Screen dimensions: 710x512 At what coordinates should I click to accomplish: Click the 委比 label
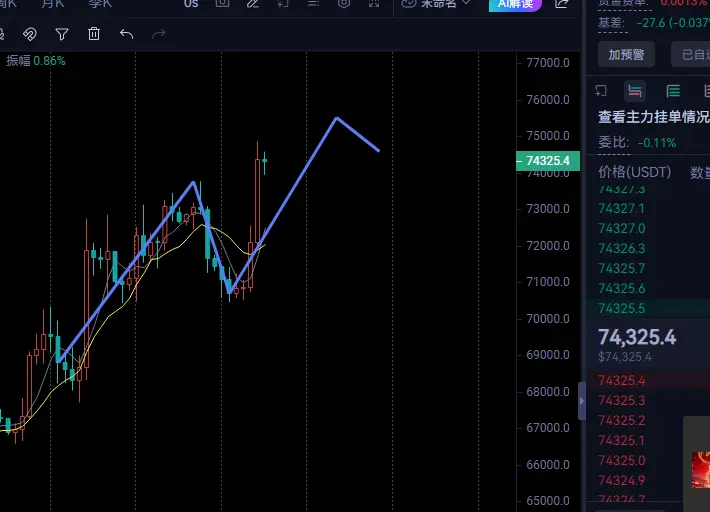(x=614, y=143)
